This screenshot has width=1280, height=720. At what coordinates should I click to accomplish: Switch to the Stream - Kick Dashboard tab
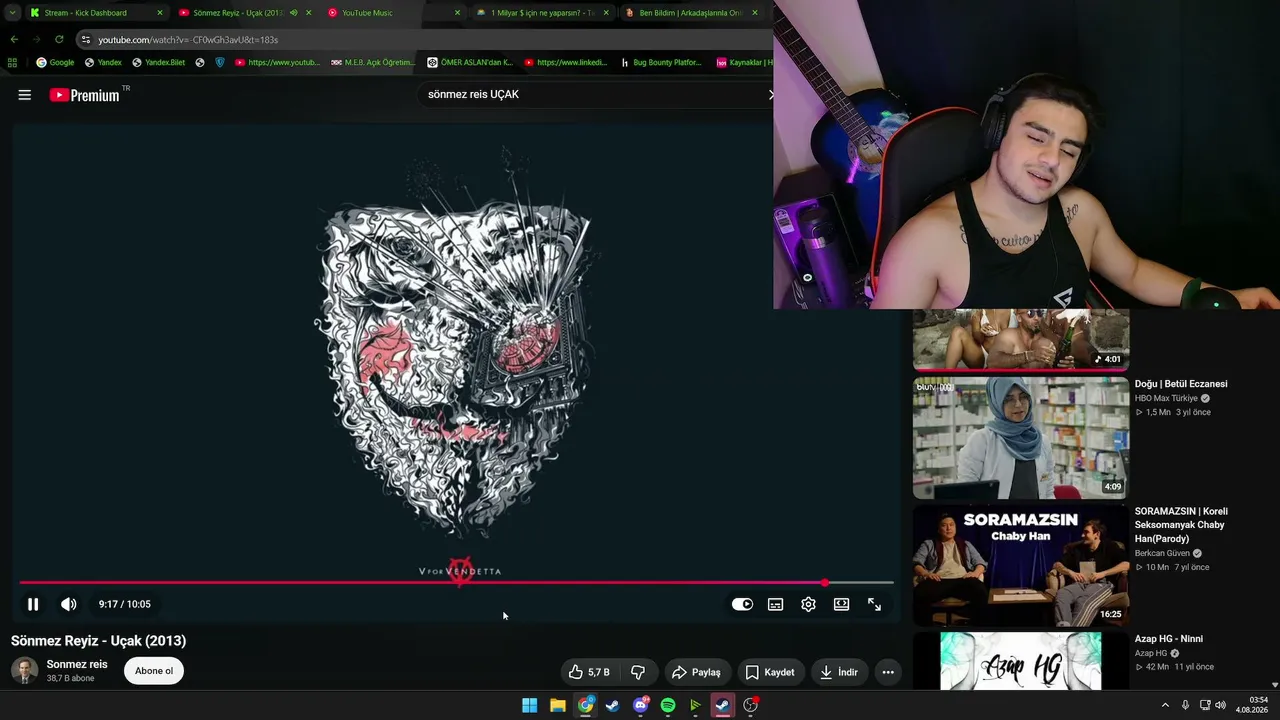(85, 13)
